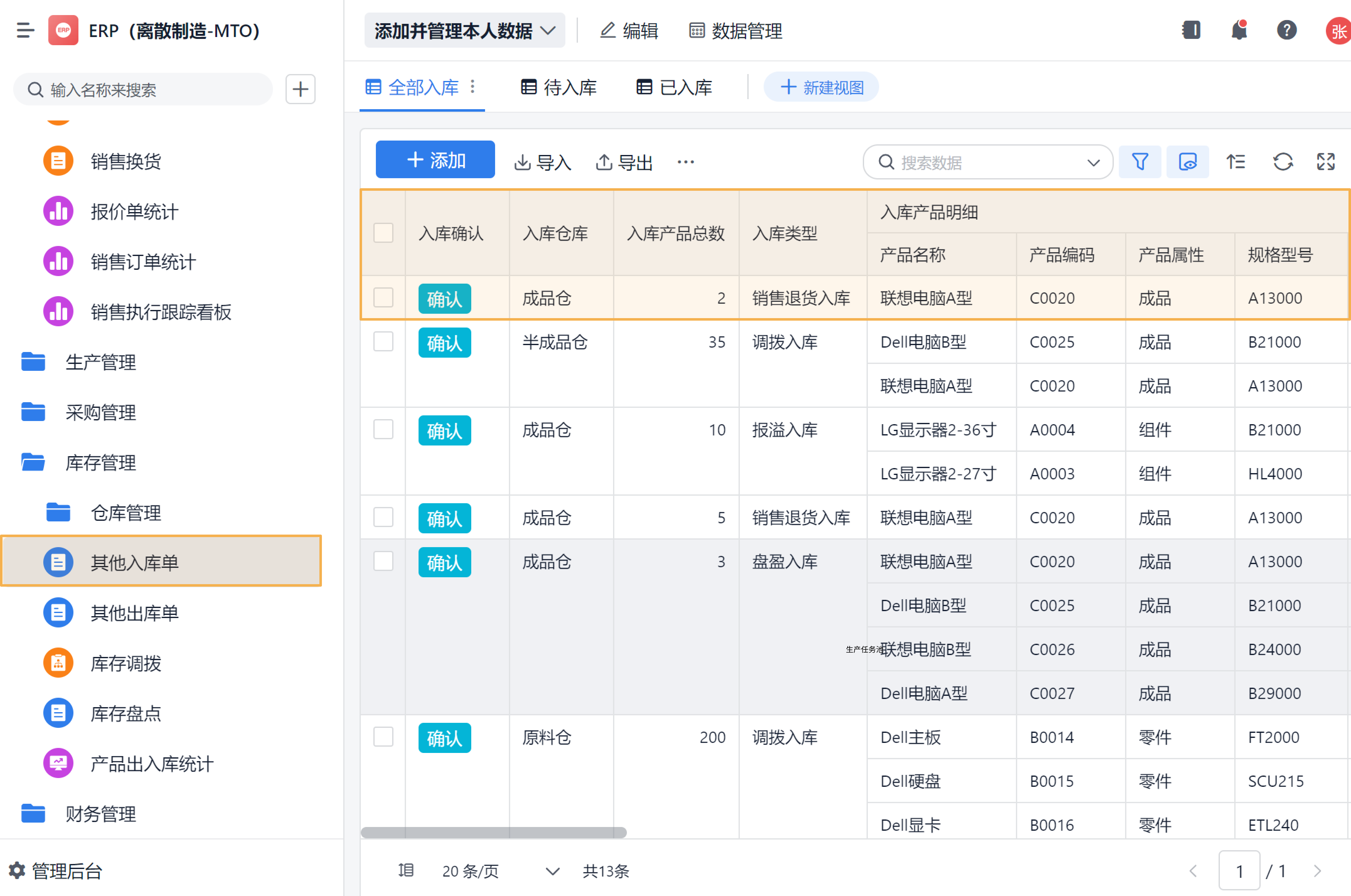
Task: Tick checkbox for the 原料仓 row
Action: 383,737
